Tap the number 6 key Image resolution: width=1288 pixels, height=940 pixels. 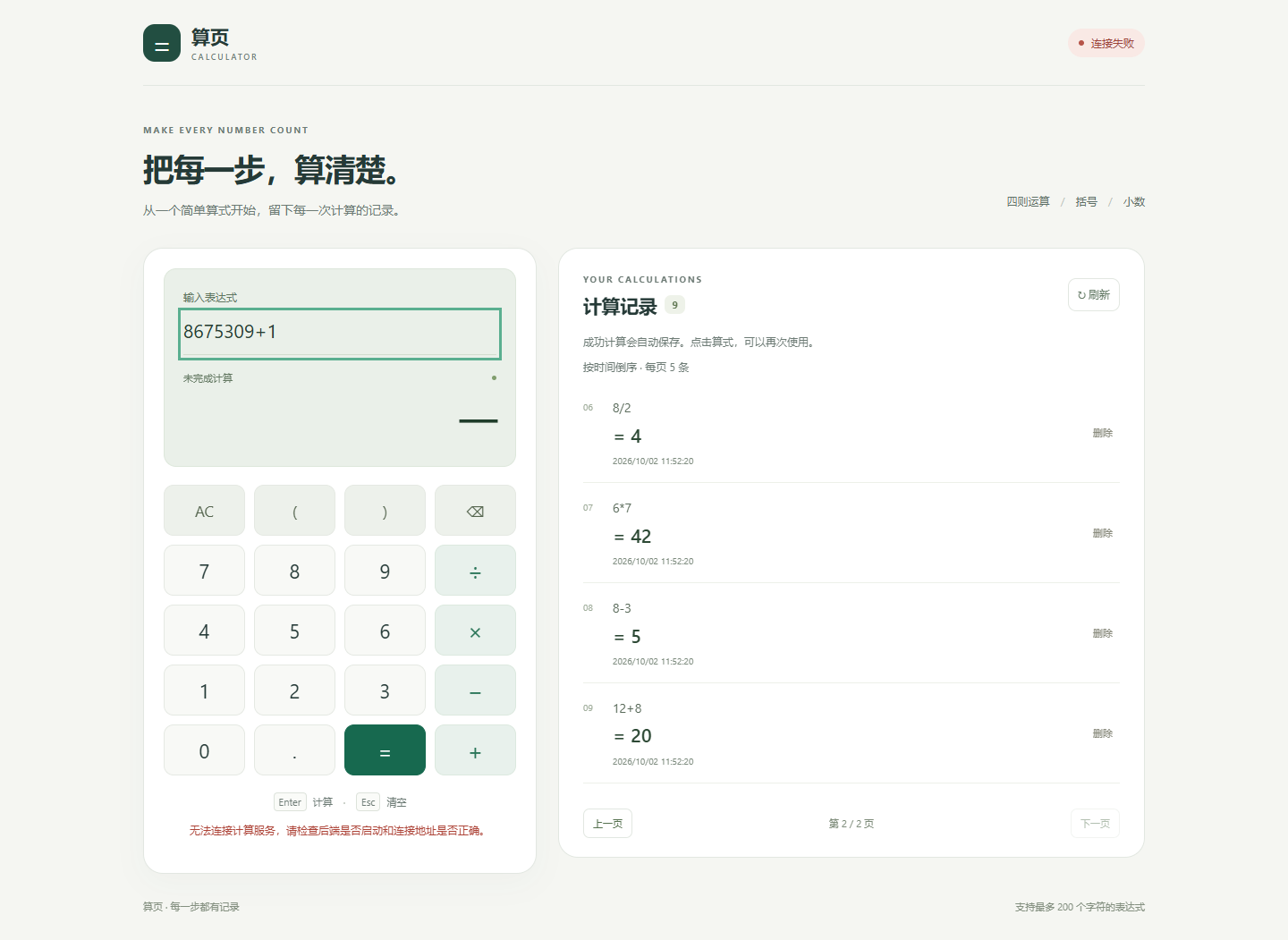pos(385,631)
